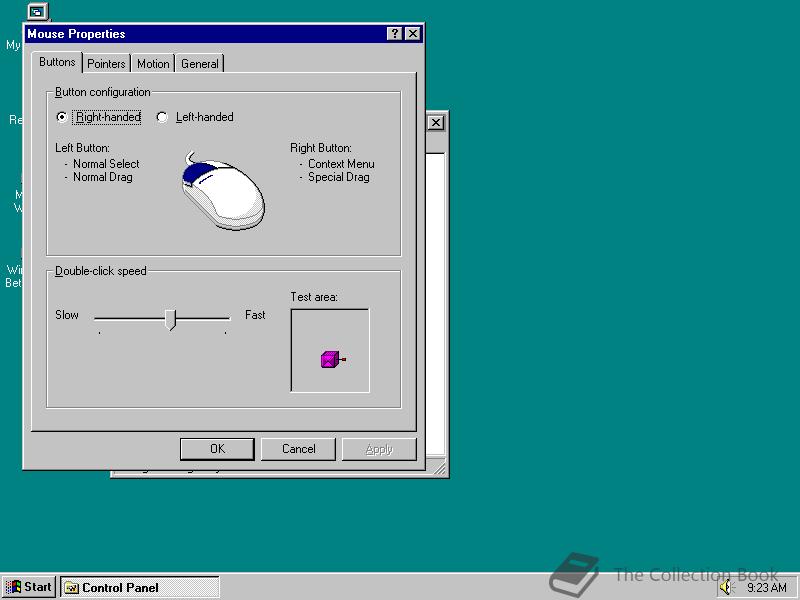Click the Cancel button
This screenshot has width=800, height=600.
(x=298, y=449)
